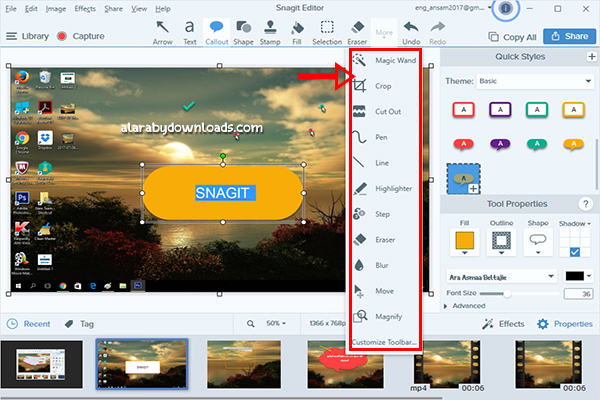Screen dimensions: 600x400
Task: Select the Arrow tool in toolbar
Action: pos(163,33)
